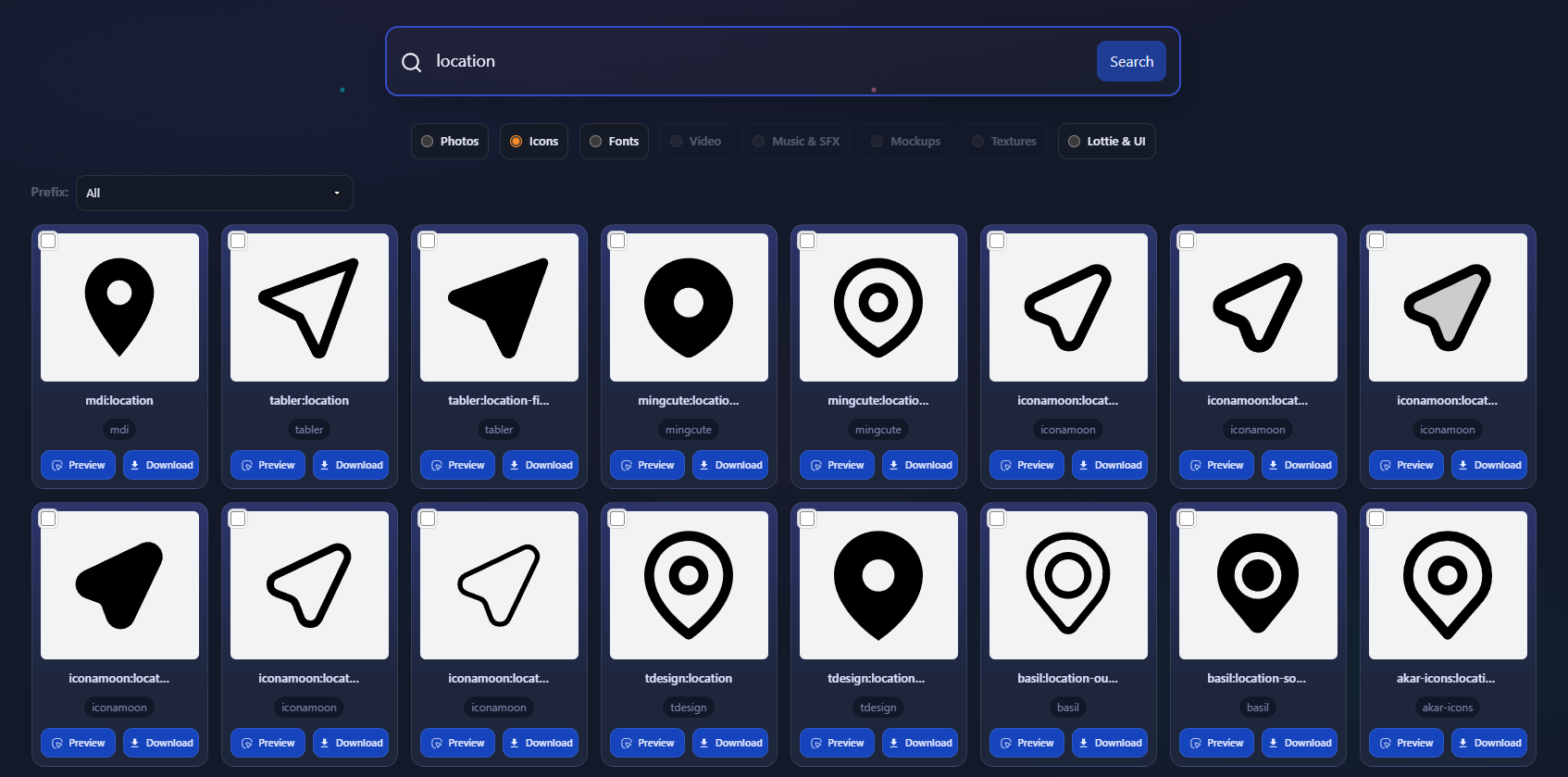Image resolution: width=1568 pixels, height=777 pixels.
Task: Click the blue Search button
Action: coord(1131,61)
